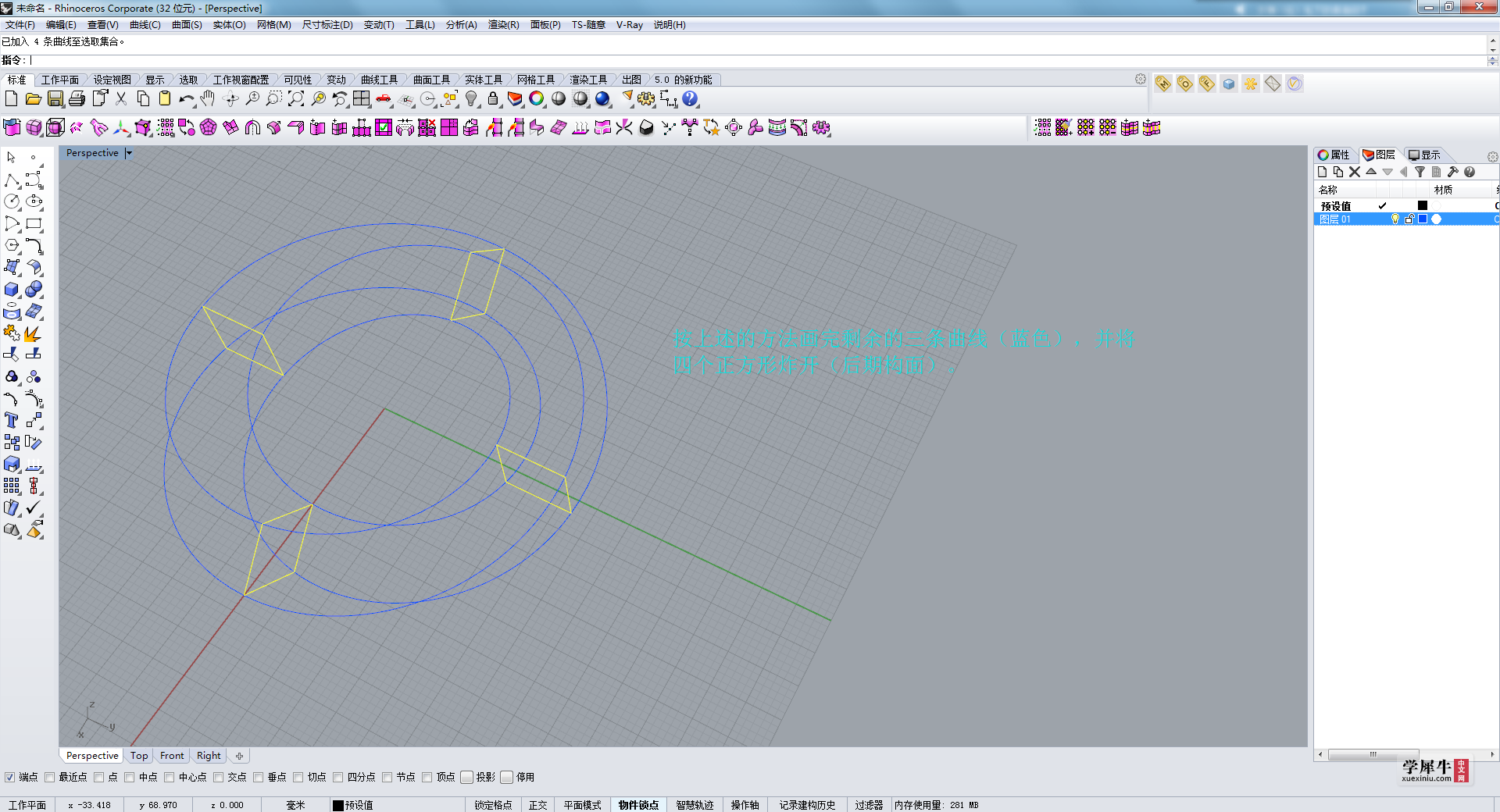The height and width of the screenshot is (812, 1500).
Task: Click the red car icon
Action: coord(384,98)
